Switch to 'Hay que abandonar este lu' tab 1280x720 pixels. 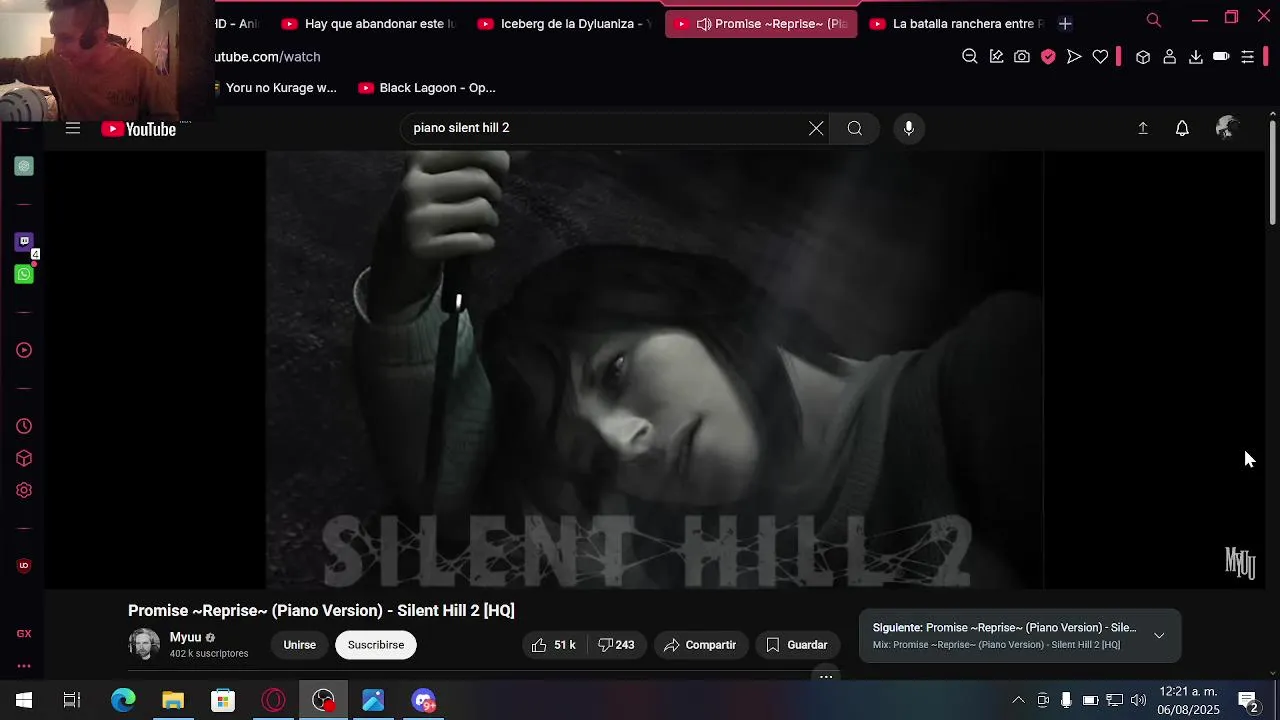coord(367,23)
